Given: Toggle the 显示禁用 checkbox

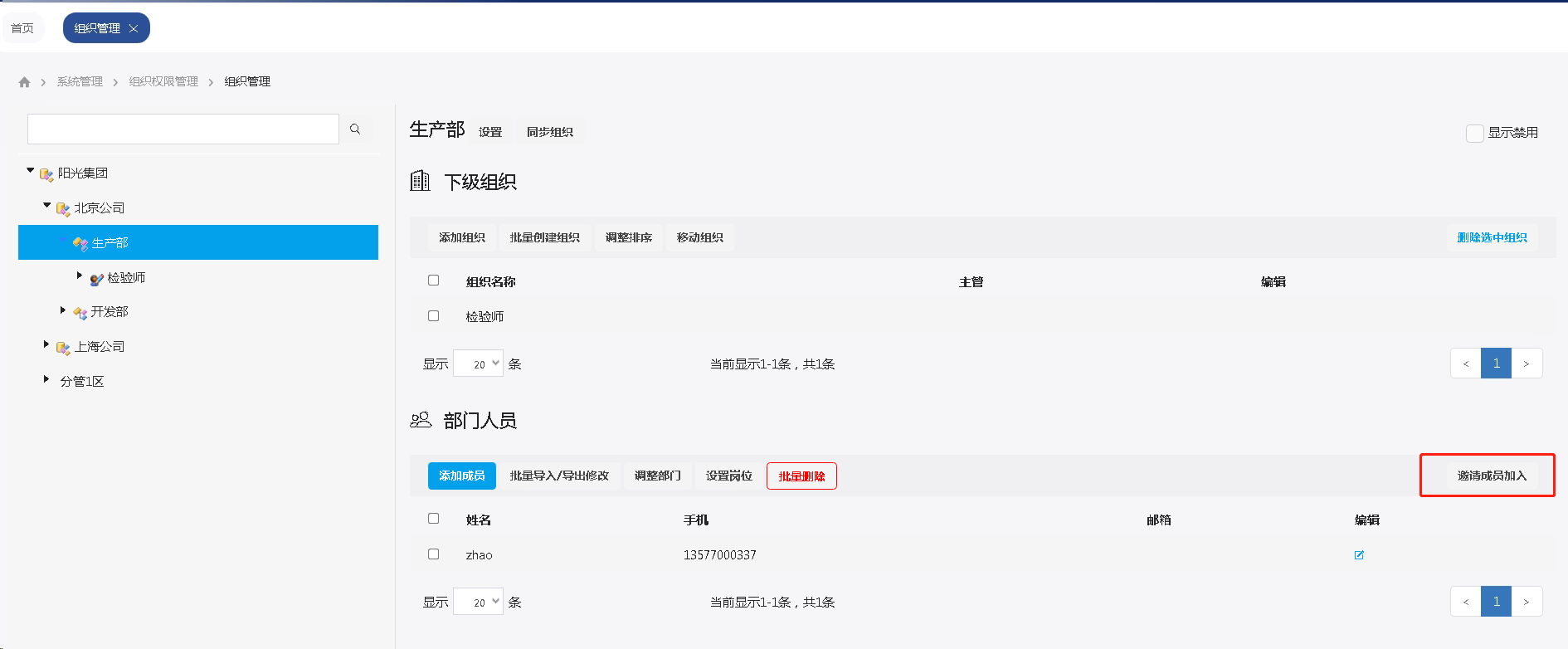Looking at the screenshot, I should pyautogui.click(x=1474, y=133).
